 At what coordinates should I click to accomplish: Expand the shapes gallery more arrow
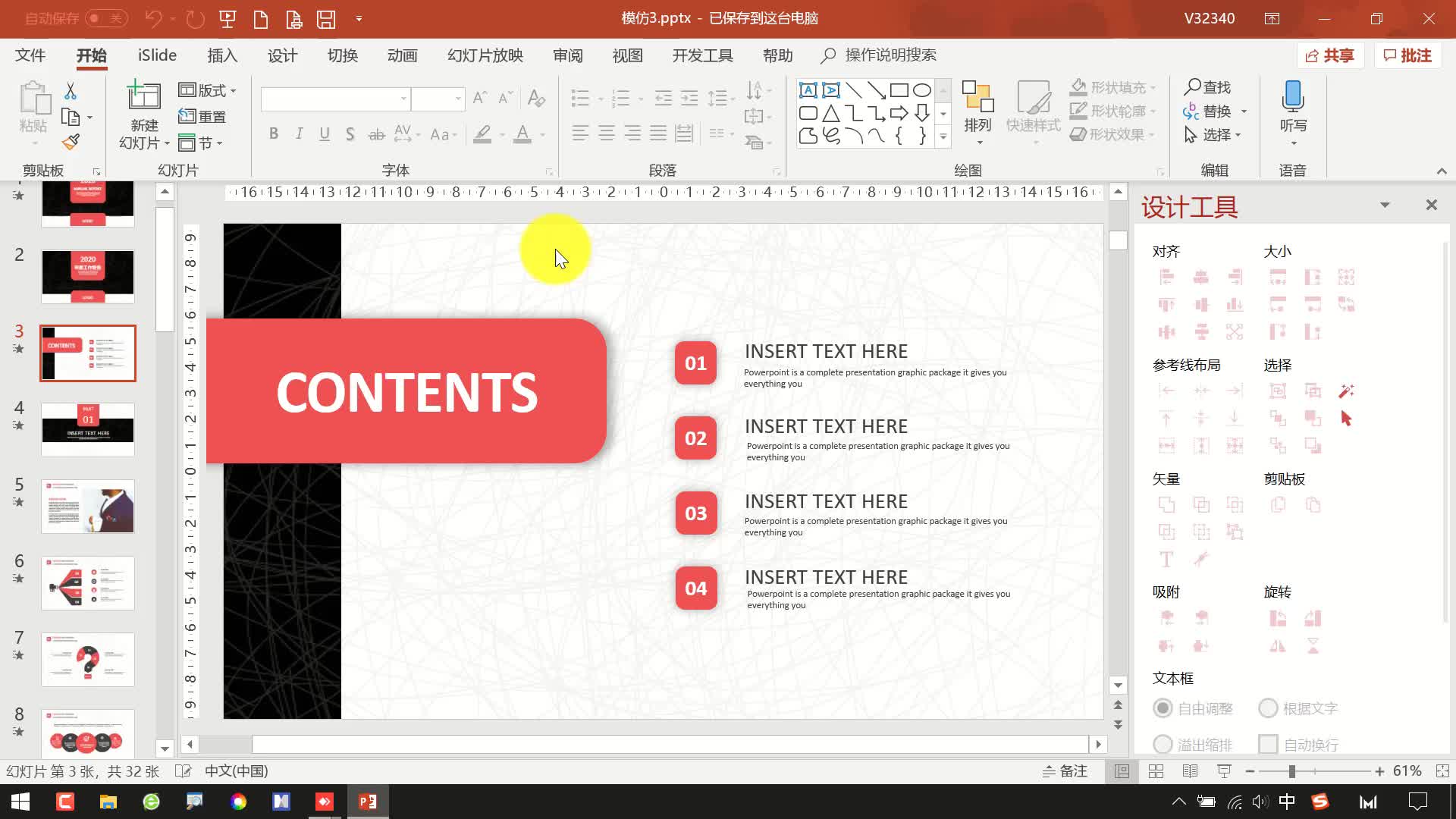click(943, 137)
